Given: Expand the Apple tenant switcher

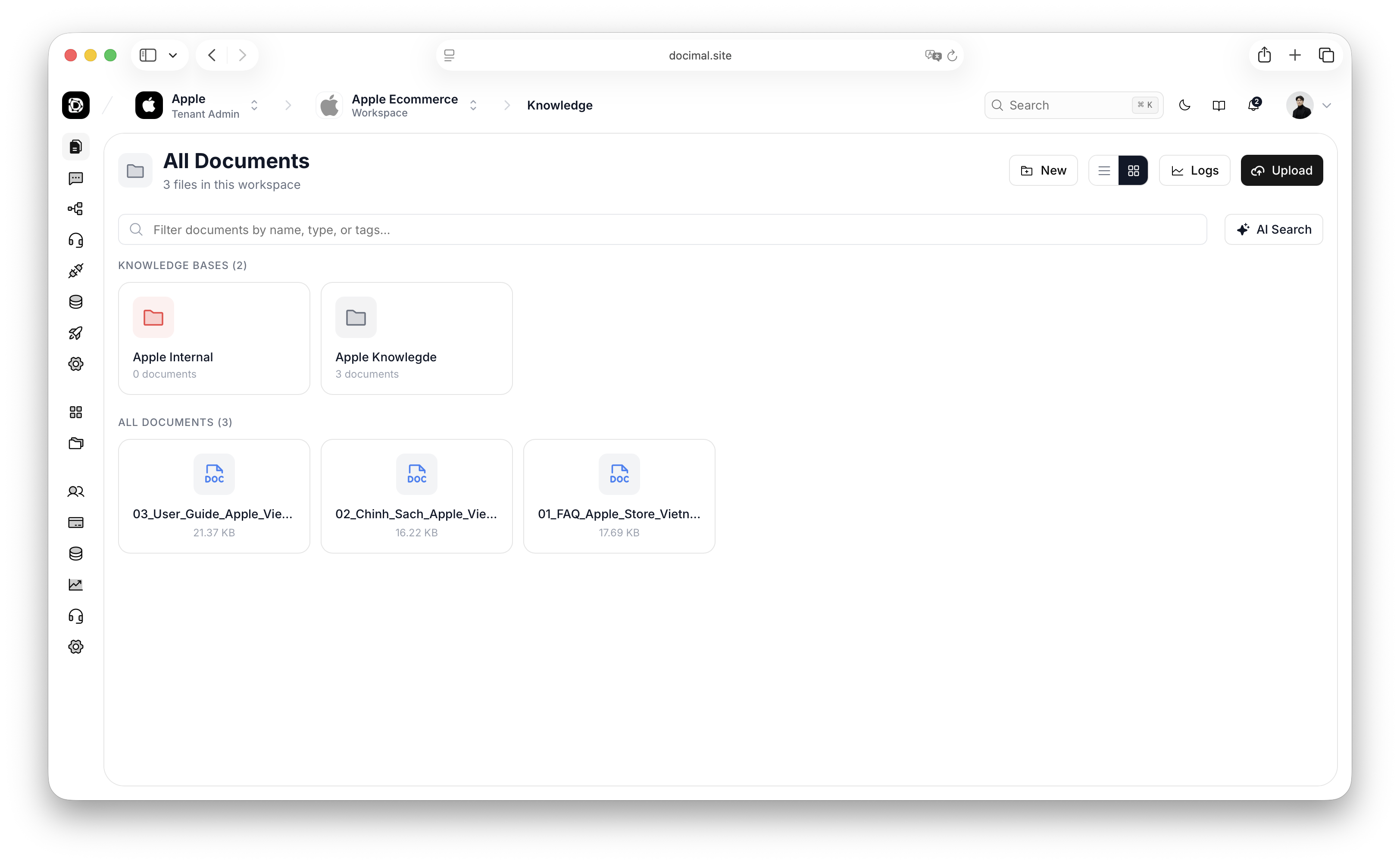Looking at the screenshot, I should tap(254, 105).
